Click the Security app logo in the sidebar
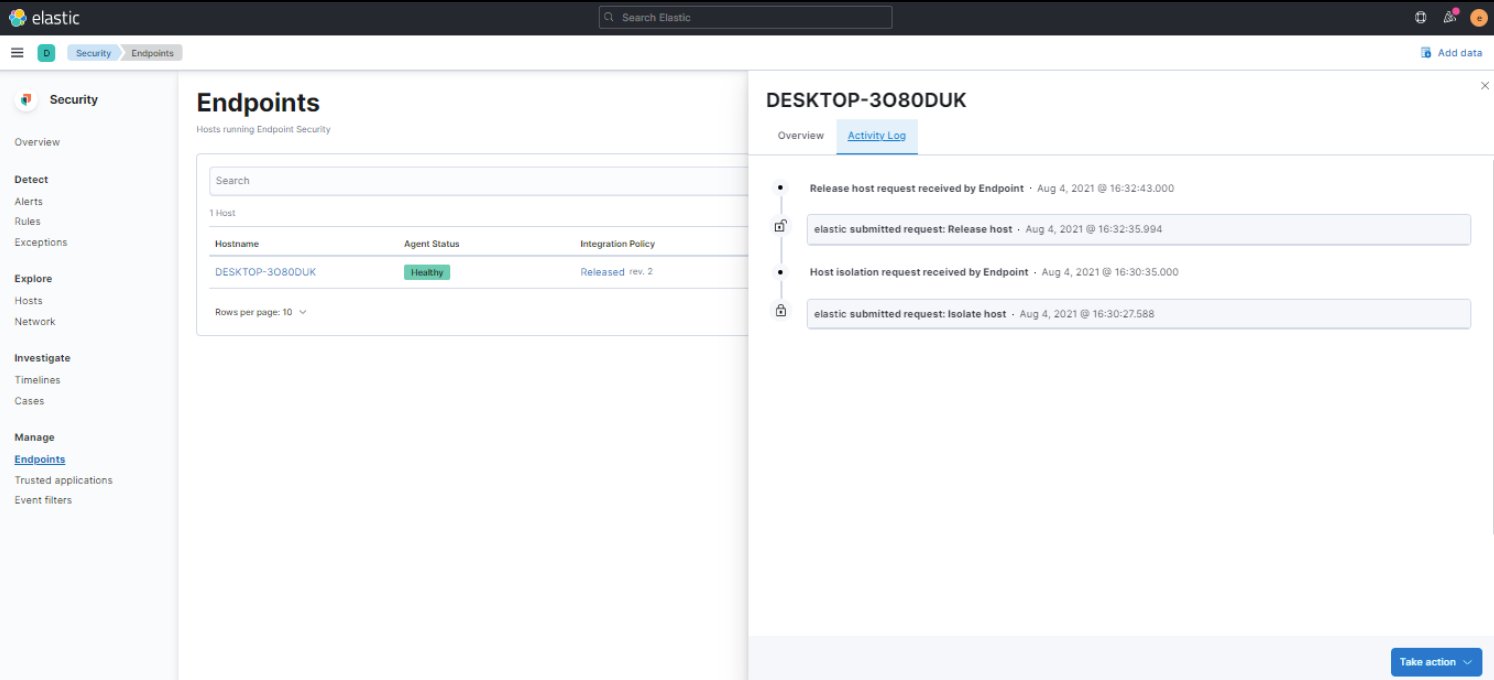The width and height of the screenshot is (1494, 680). click(24, 99)
